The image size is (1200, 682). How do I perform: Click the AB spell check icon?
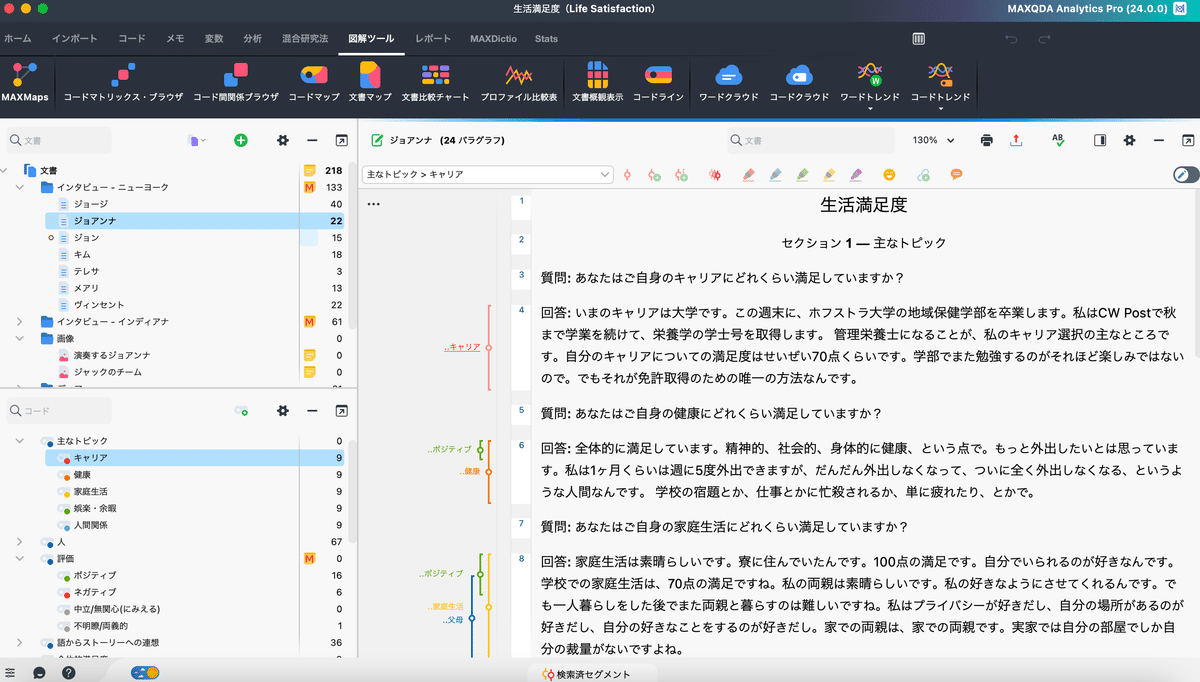click(1058, 141)
